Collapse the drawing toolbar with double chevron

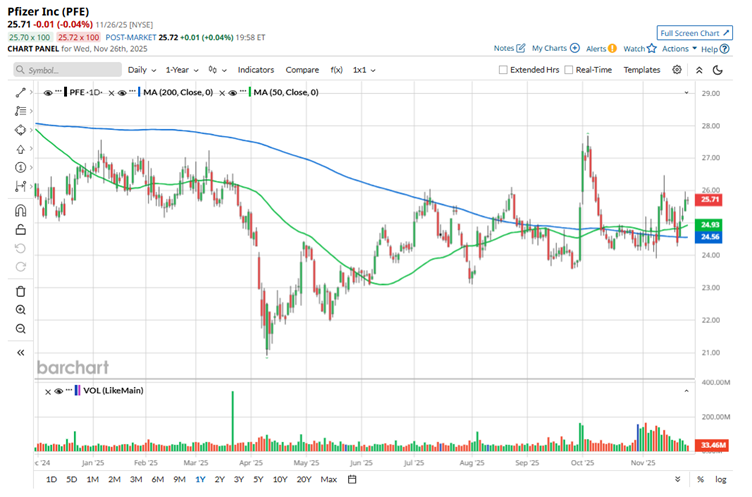click(20, 353)
